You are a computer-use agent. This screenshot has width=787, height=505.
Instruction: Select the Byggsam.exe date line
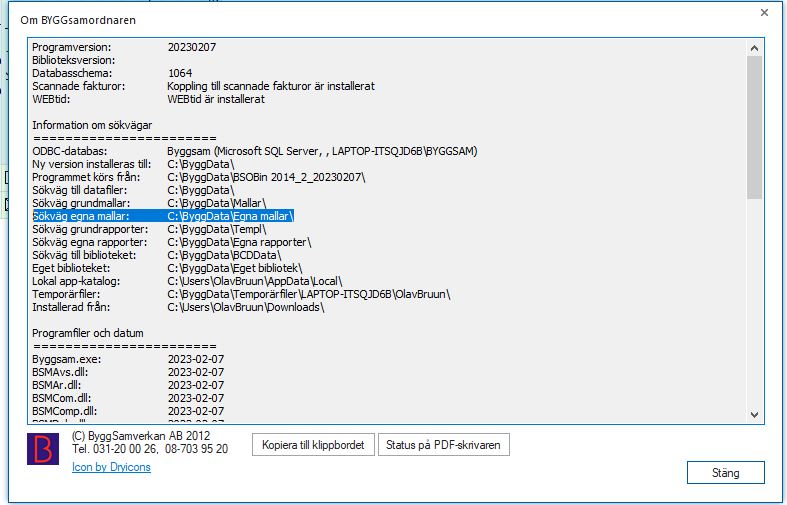click(128, 359)
